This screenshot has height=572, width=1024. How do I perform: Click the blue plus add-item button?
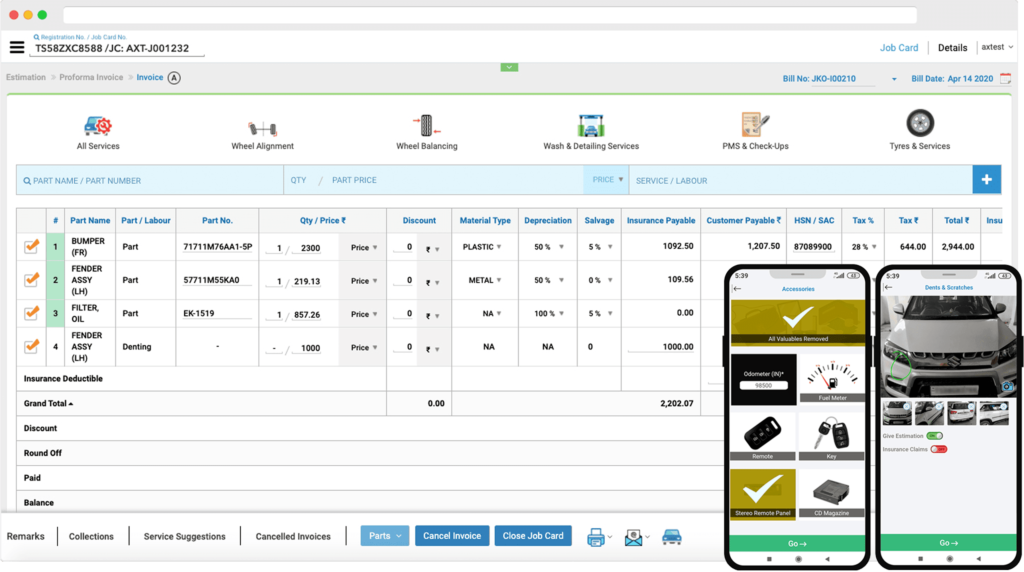(x=986, y=180)
